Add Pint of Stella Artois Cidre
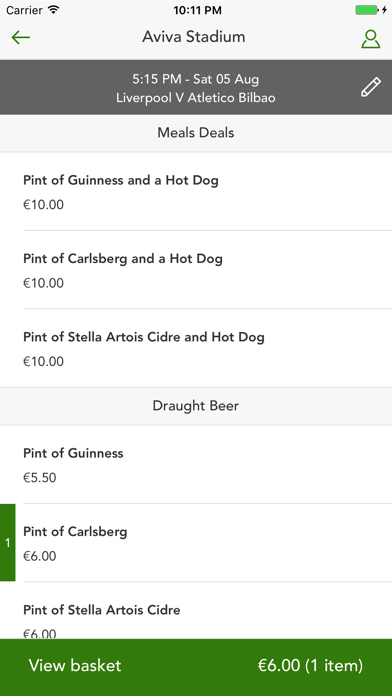Viewport: 392px width, 696px height. click(x=196, y=611)
